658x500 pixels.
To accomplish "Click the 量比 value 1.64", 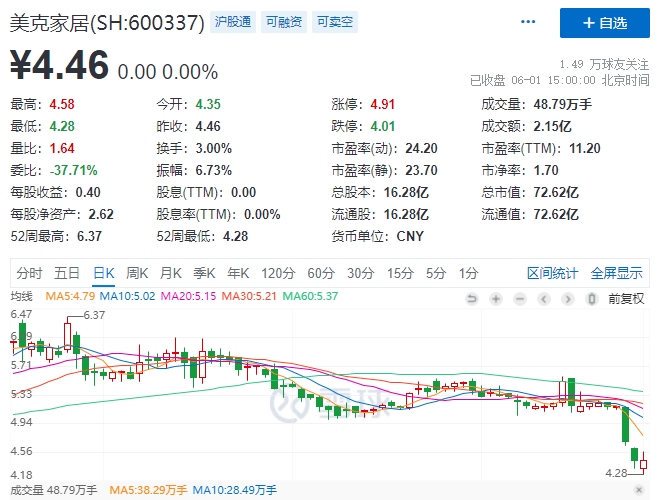I will (62, 148).
